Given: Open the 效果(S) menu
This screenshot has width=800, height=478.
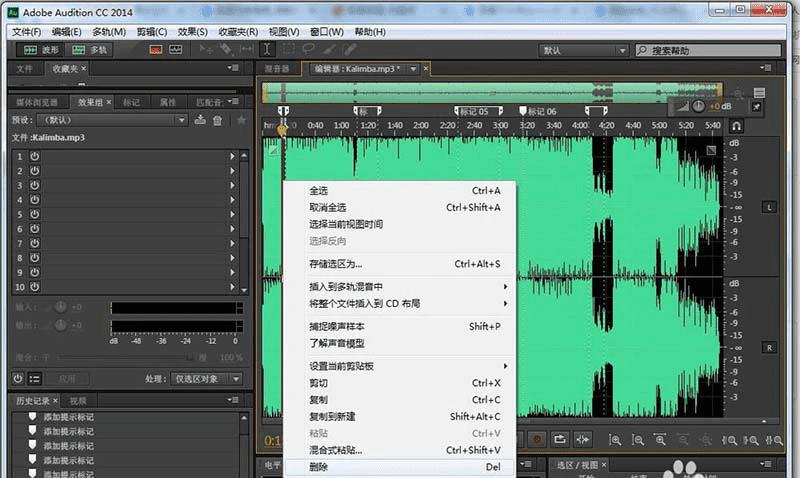Looking at the screenshot, I should (x=193, y=32).
